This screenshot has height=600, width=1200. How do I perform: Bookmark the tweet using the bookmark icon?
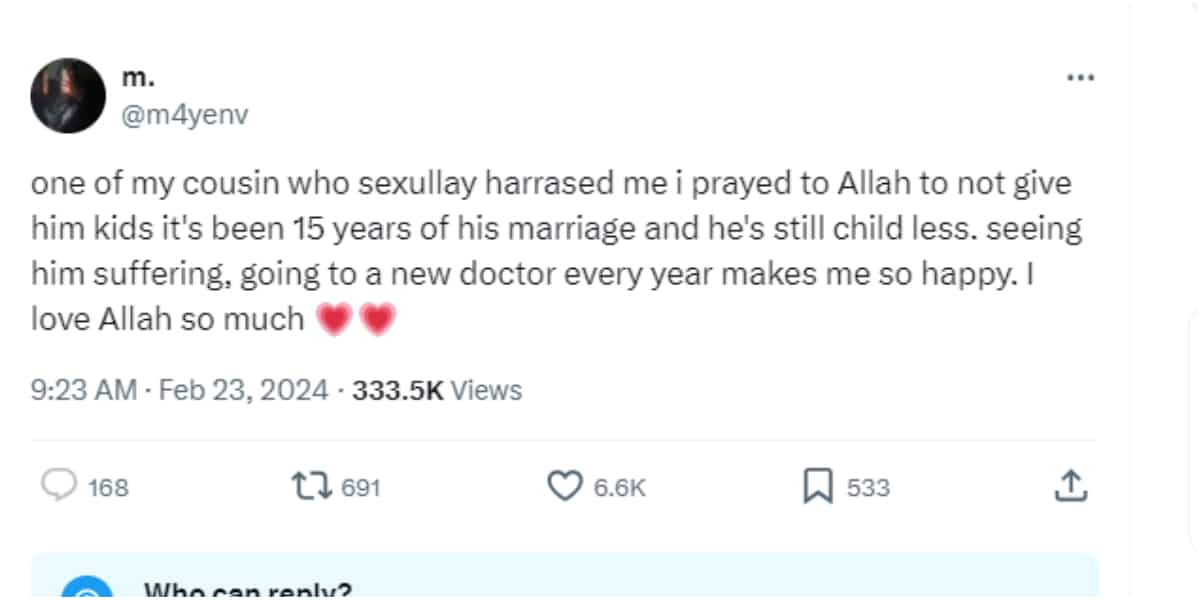click(818, 487)
